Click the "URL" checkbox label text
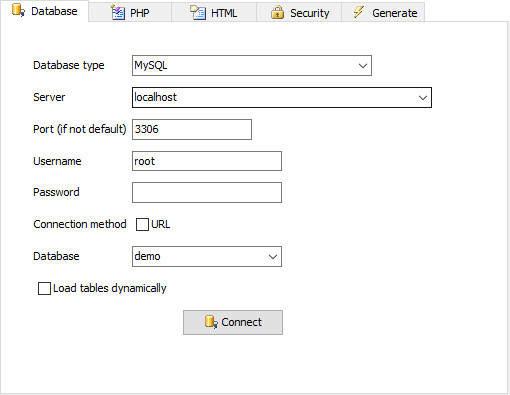This screenshot has width=510, height=395. (x=161, y=224)
